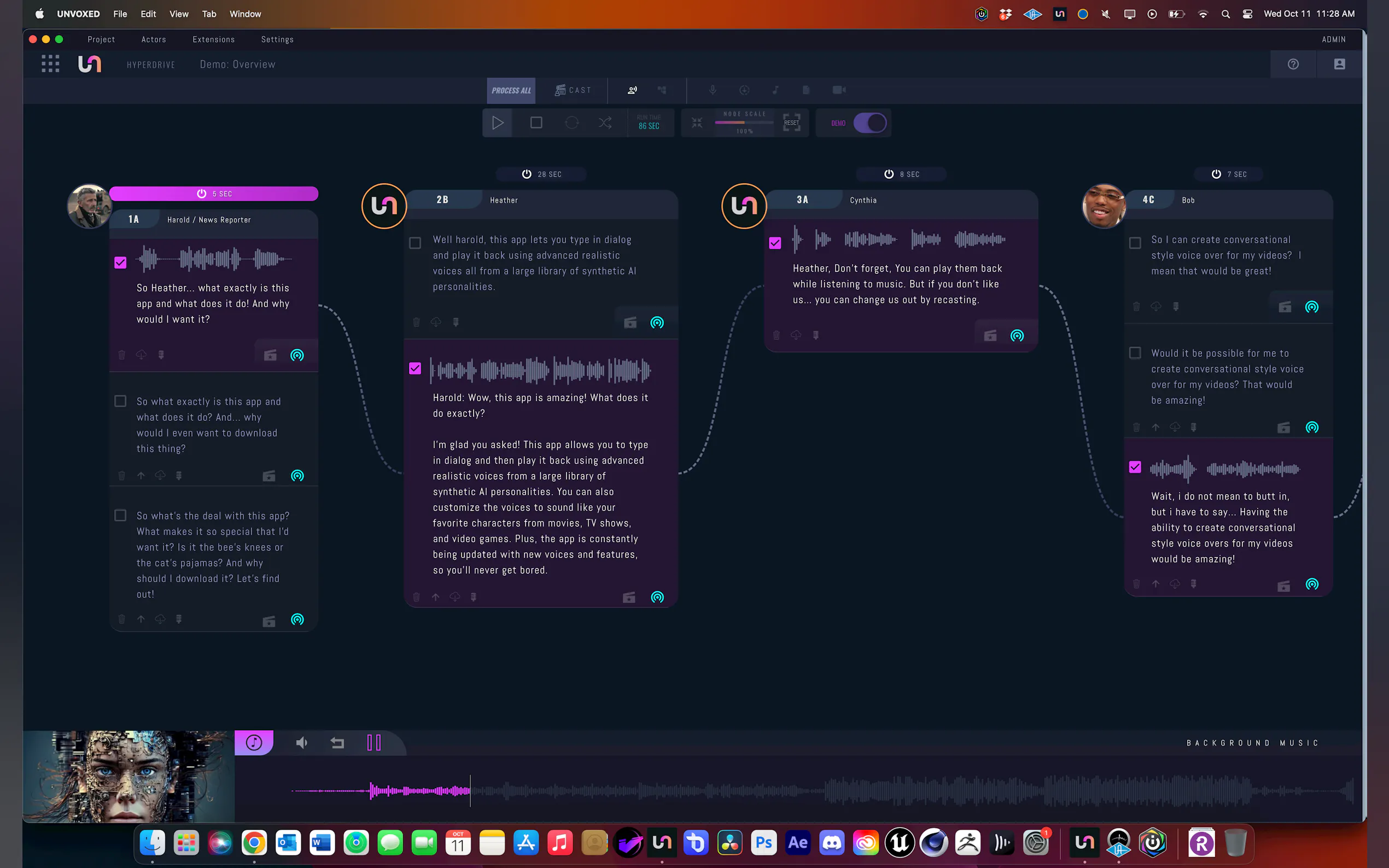
Task: Click the PROCESS ALL button
Action: [x=510, y=91]
